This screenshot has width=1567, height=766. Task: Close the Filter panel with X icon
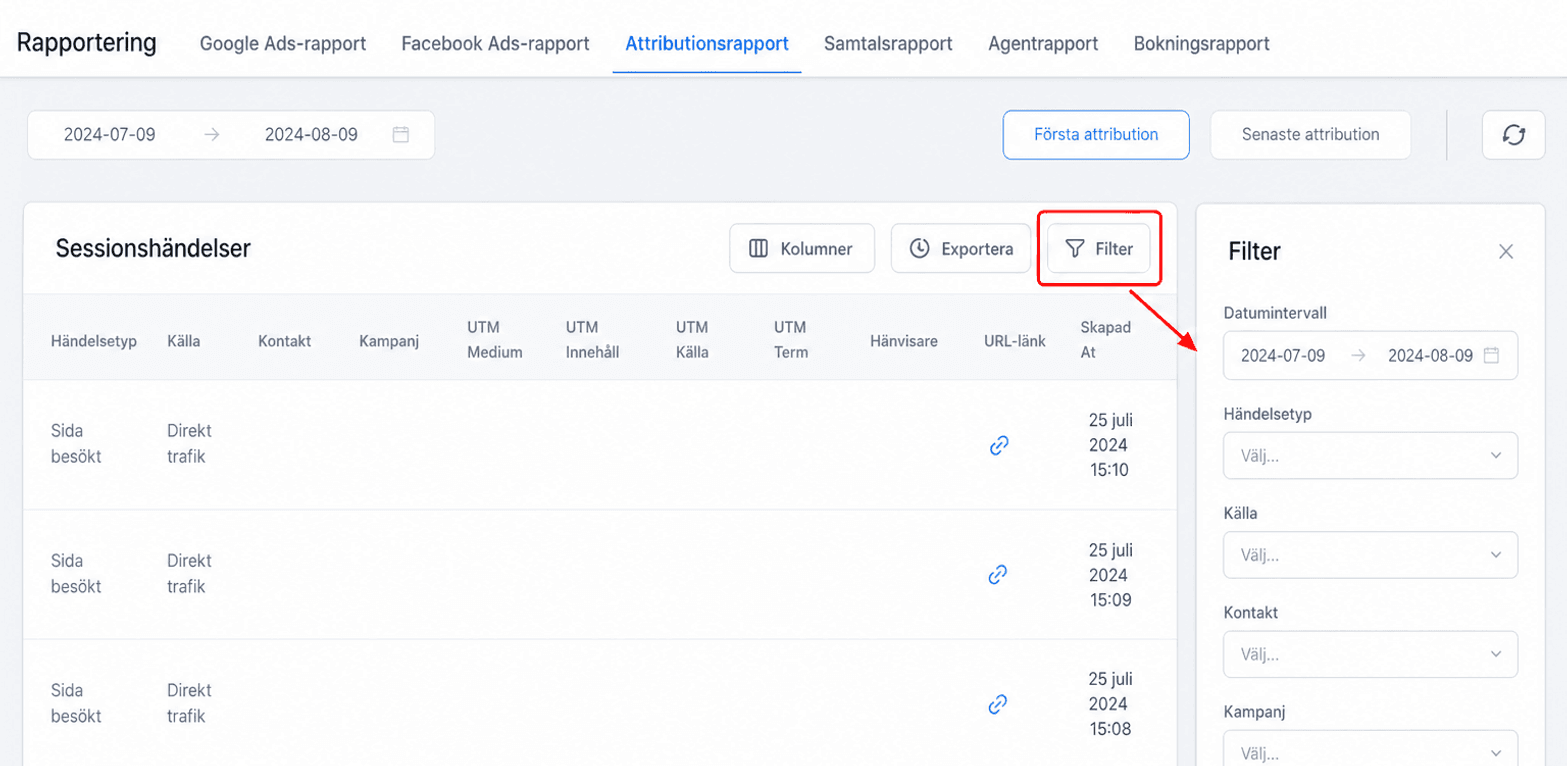tap(1506, 252)
